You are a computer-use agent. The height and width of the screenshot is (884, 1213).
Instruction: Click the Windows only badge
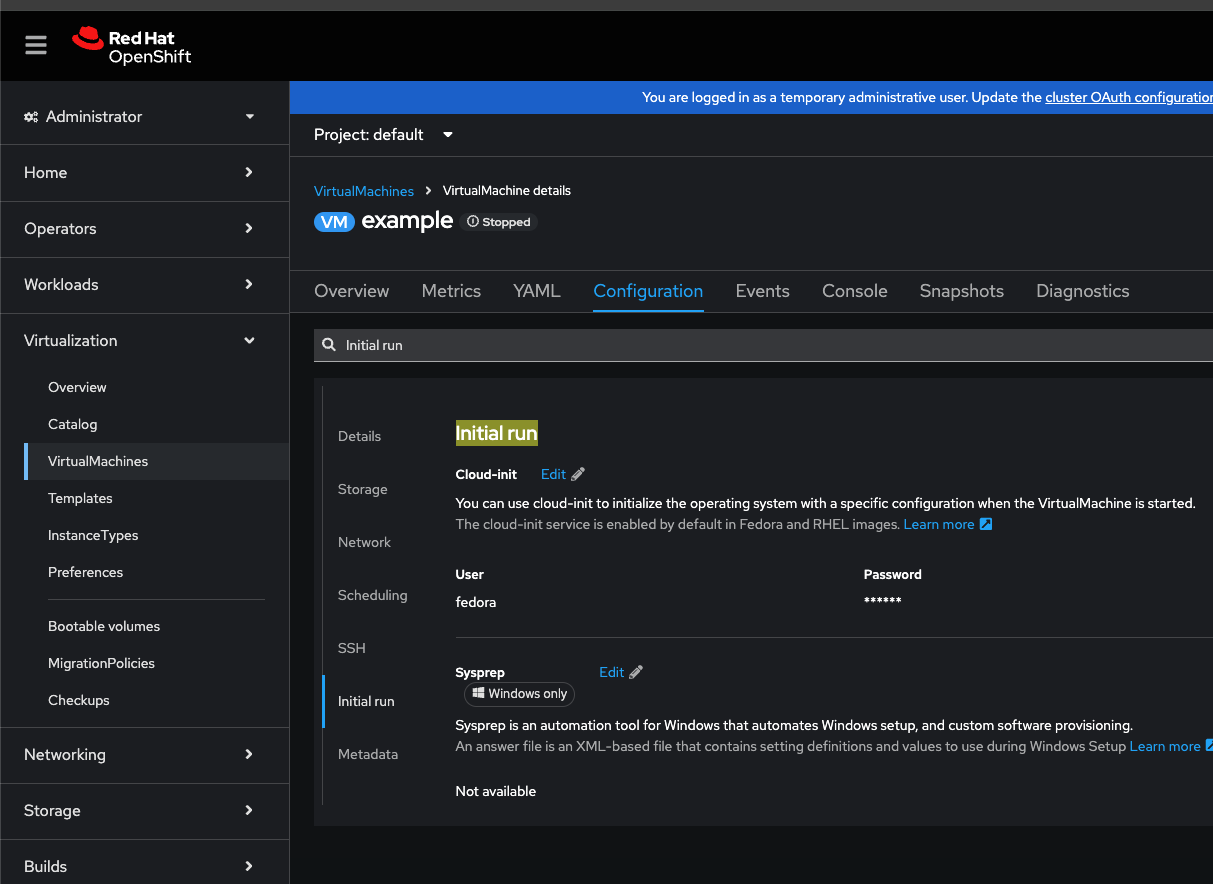[x=519, y=694]
